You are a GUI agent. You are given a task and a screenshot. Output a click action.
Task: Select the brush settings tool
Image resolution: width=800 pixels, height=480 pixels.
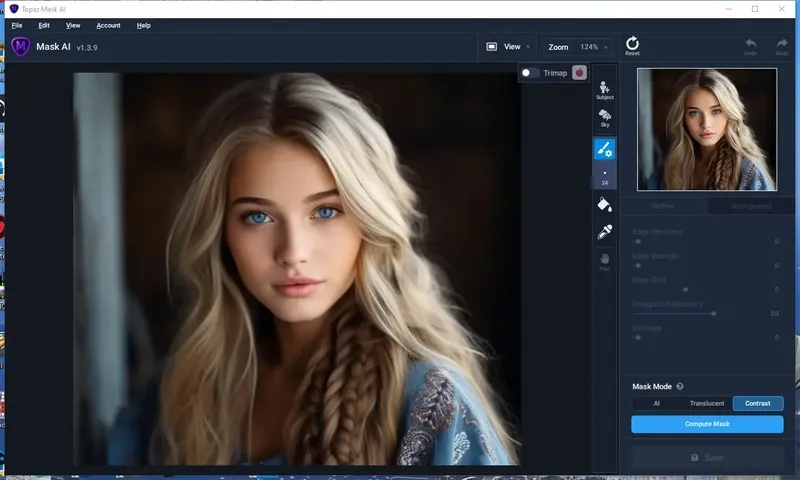[x=605, y=149]
